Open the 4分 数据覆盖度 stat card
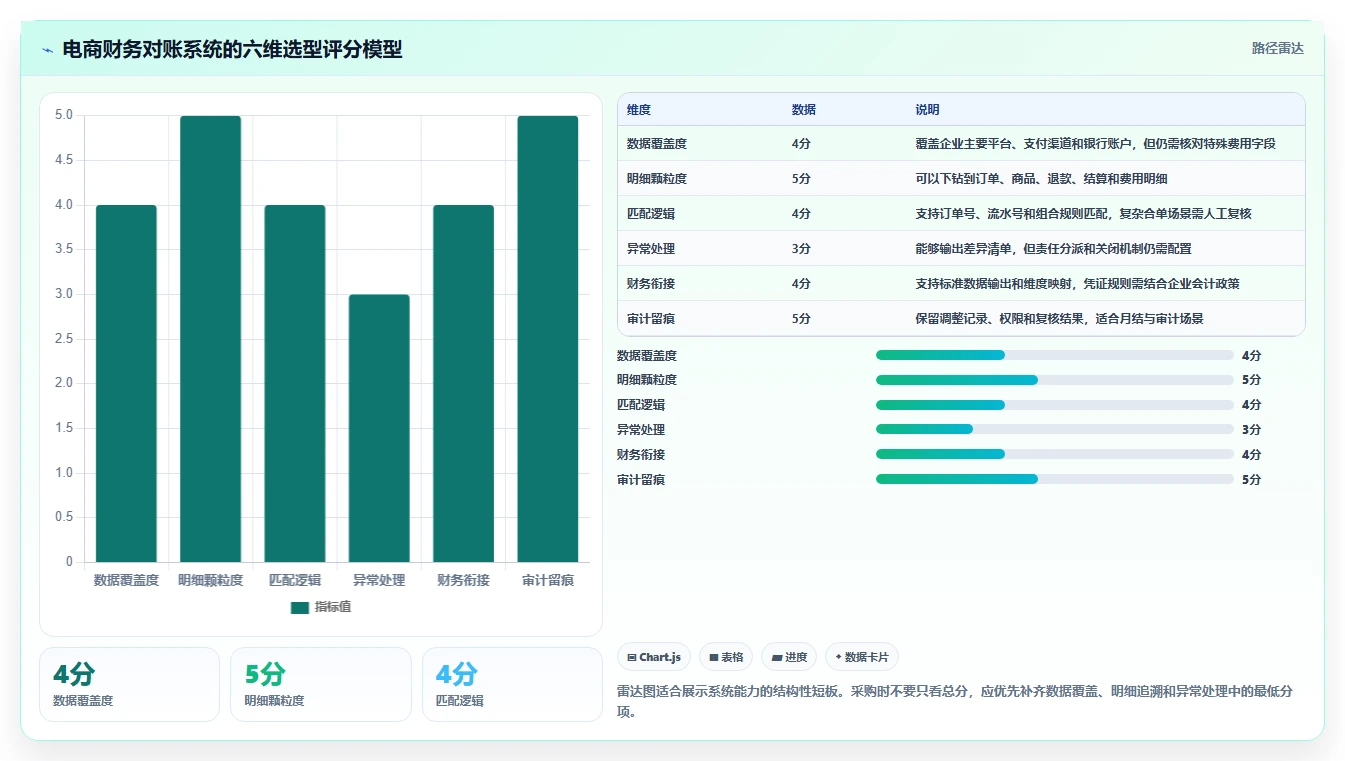 (129, 684)
